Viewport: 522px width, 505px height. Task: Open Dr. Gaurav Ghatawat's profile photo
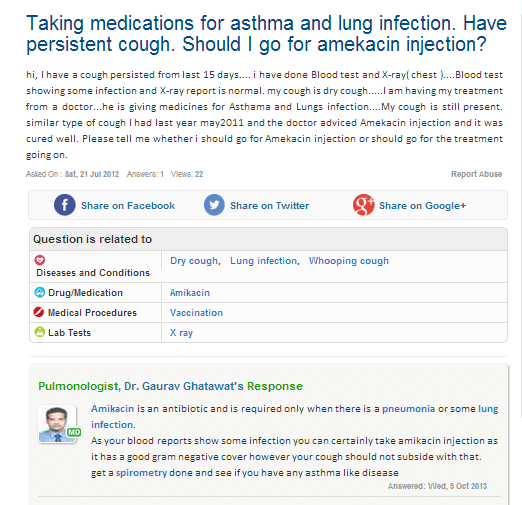(x=57, y=424)
